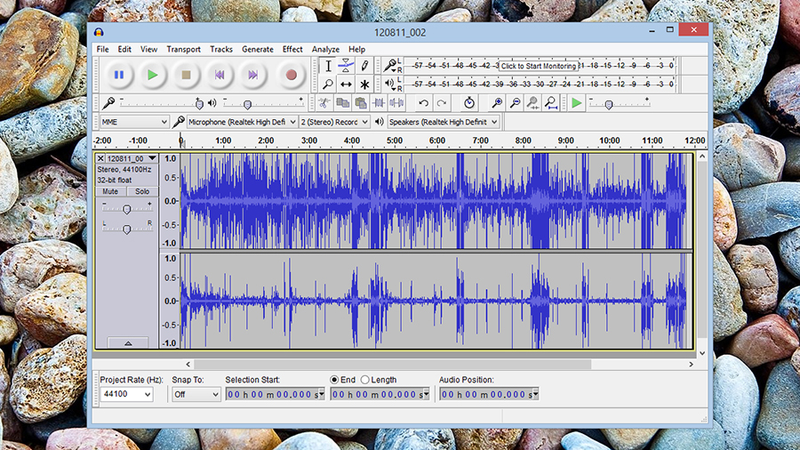Zoom in with the plus magnifier
This screenshot has width=800, height=450.
coord(496,103)
